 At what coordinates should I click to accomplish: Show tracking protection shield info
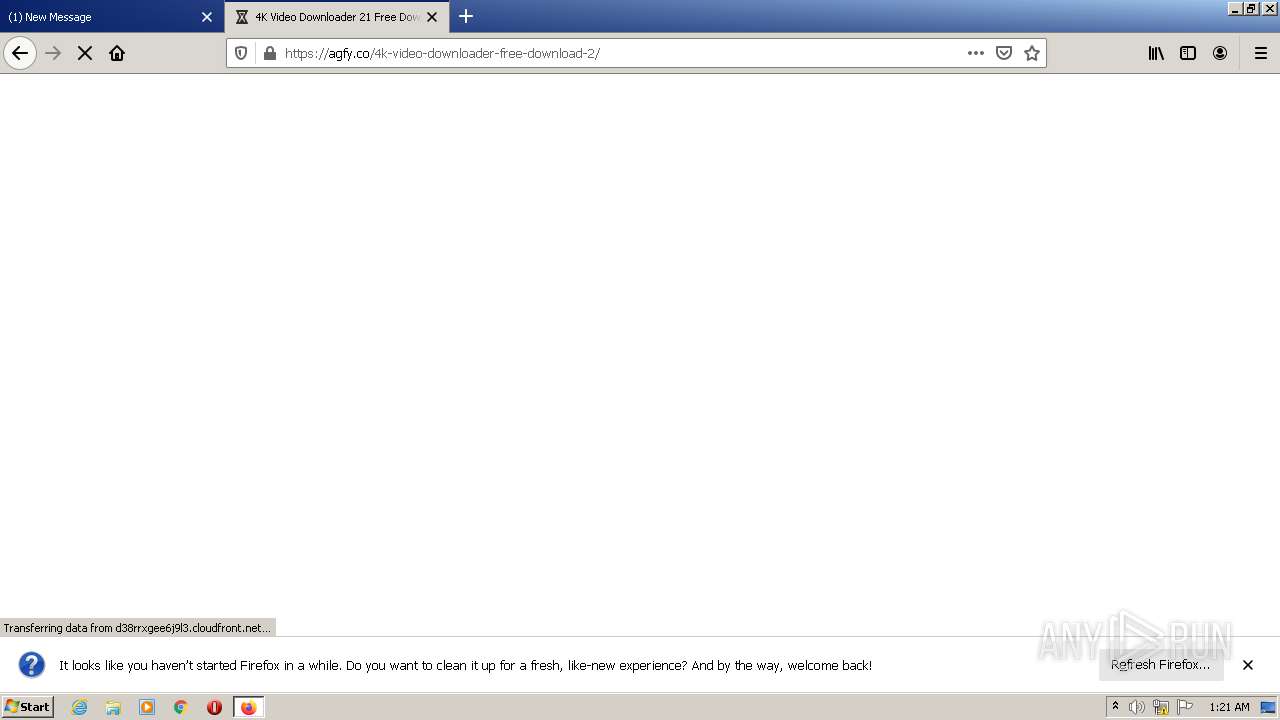click(x=241, y=53)
